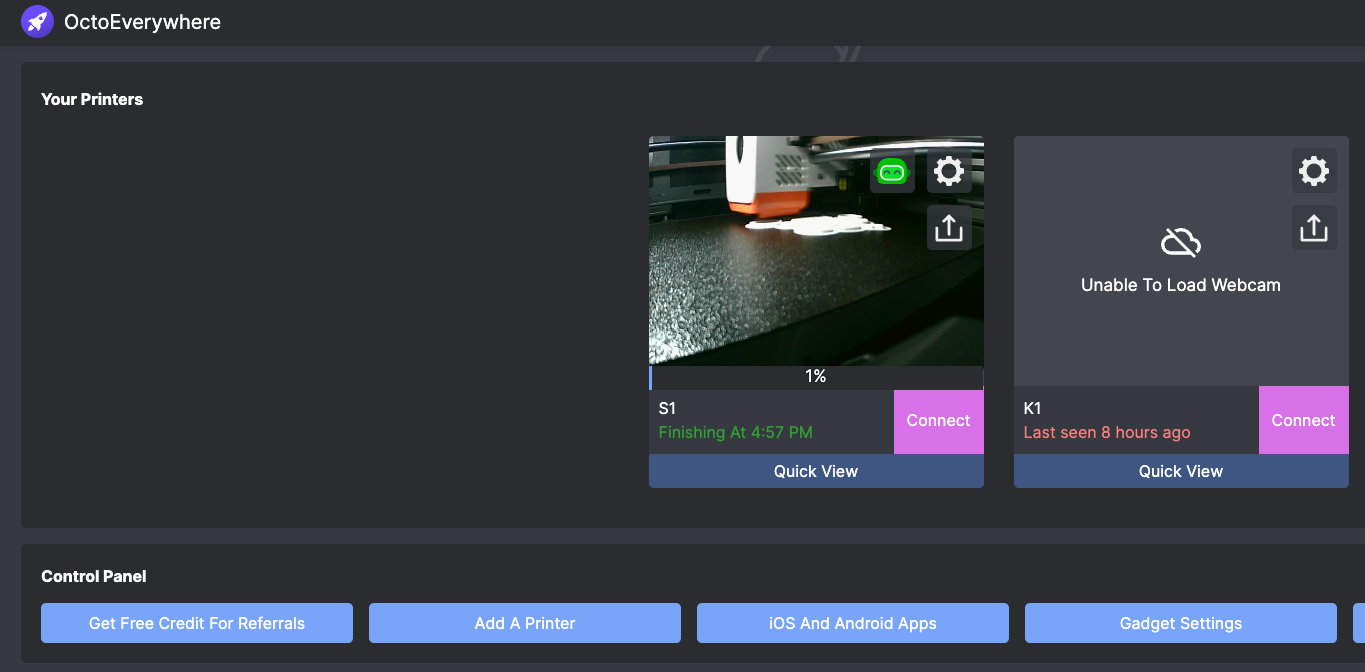The image size is (1365, 672).
Task: Click the share icon on S1 printer
Action: click(948, 228)
